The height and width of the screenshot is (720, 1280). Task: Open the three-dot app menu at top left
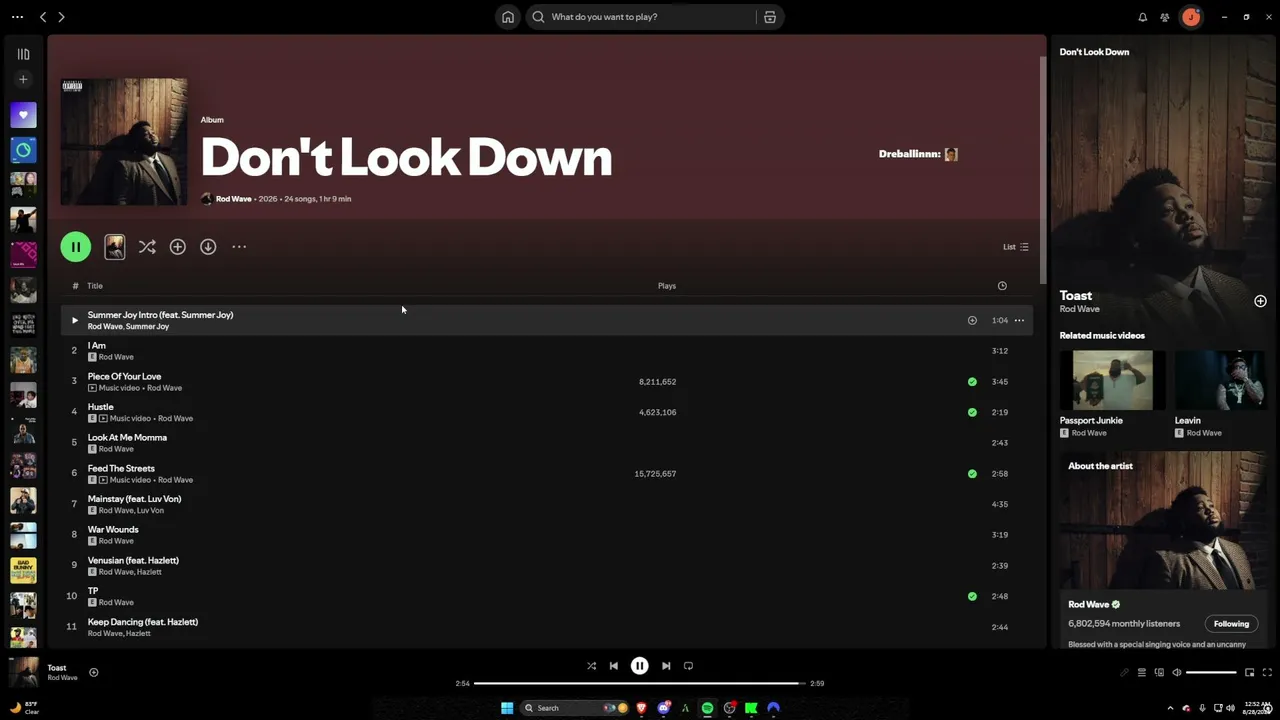pos(17,17)
